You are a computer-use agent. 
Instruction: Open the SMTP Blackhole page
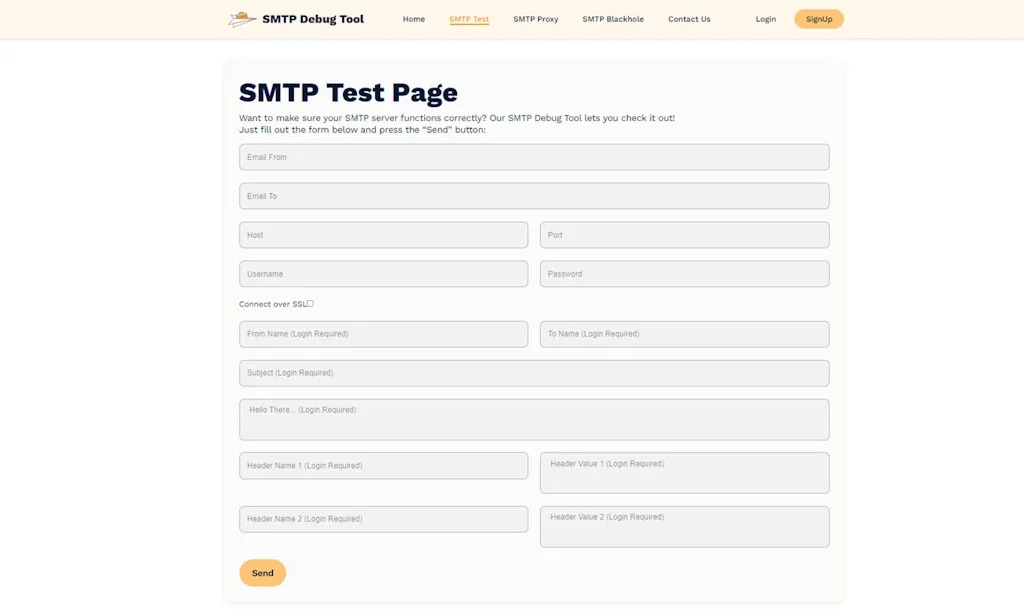tap(613, 18)
